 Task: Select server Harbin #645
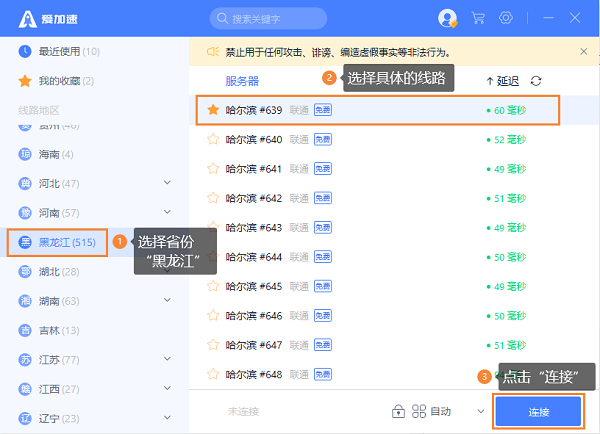[394, 286]
